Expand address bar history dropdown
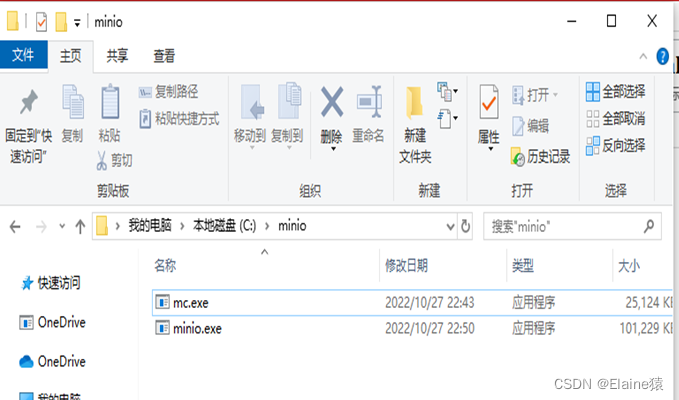The width and height of the screenshot is (679, 400). click(x=450, y=226)
